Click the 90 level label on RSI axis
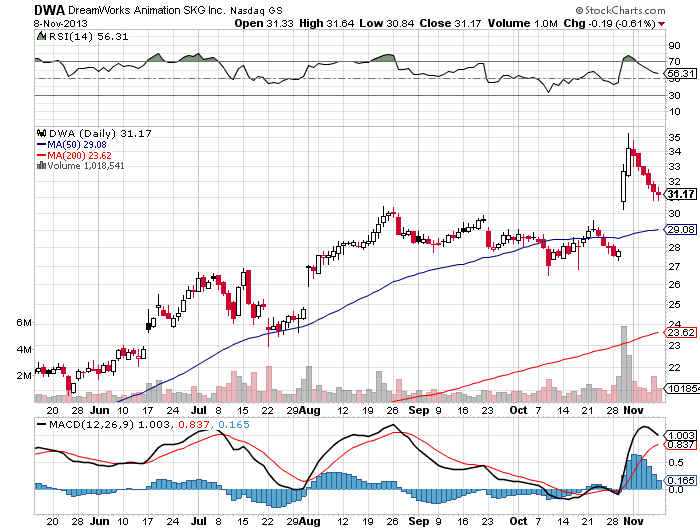The height and width of the screenshot is (530, 700). [x=675, y=46]
